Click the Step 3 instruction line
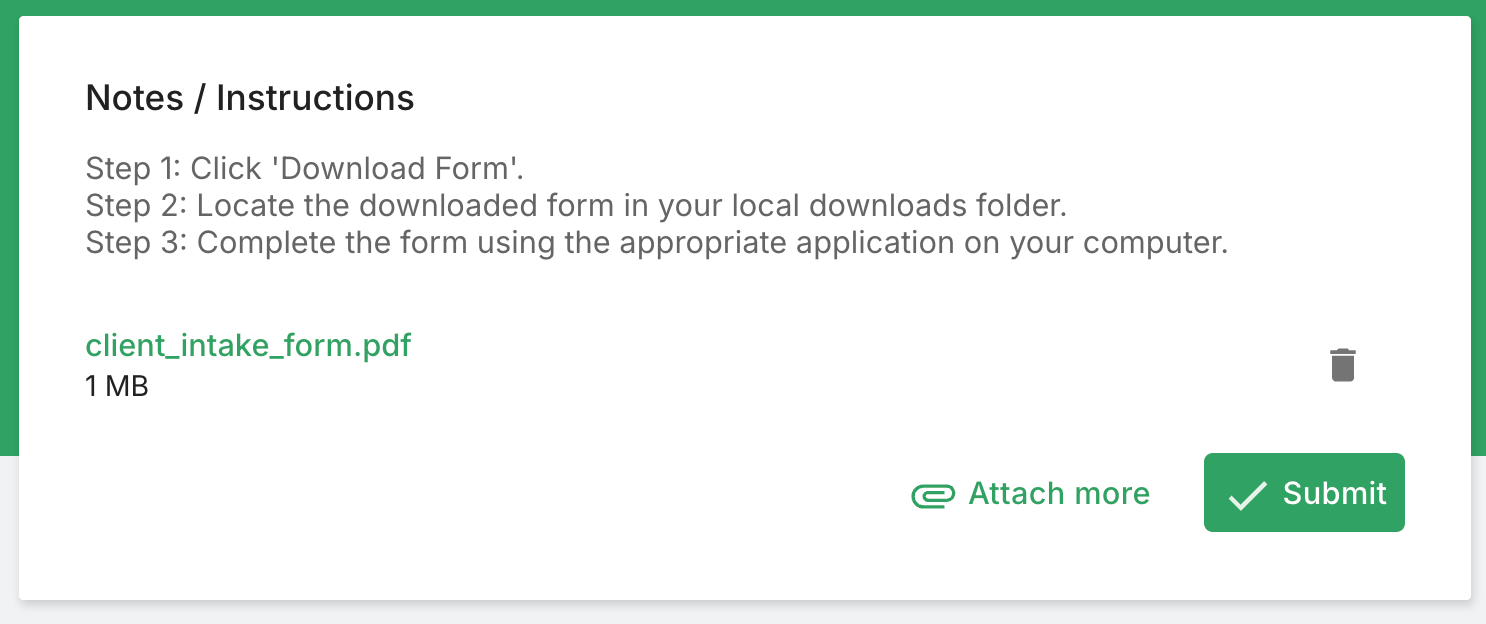 click(656, 244)
